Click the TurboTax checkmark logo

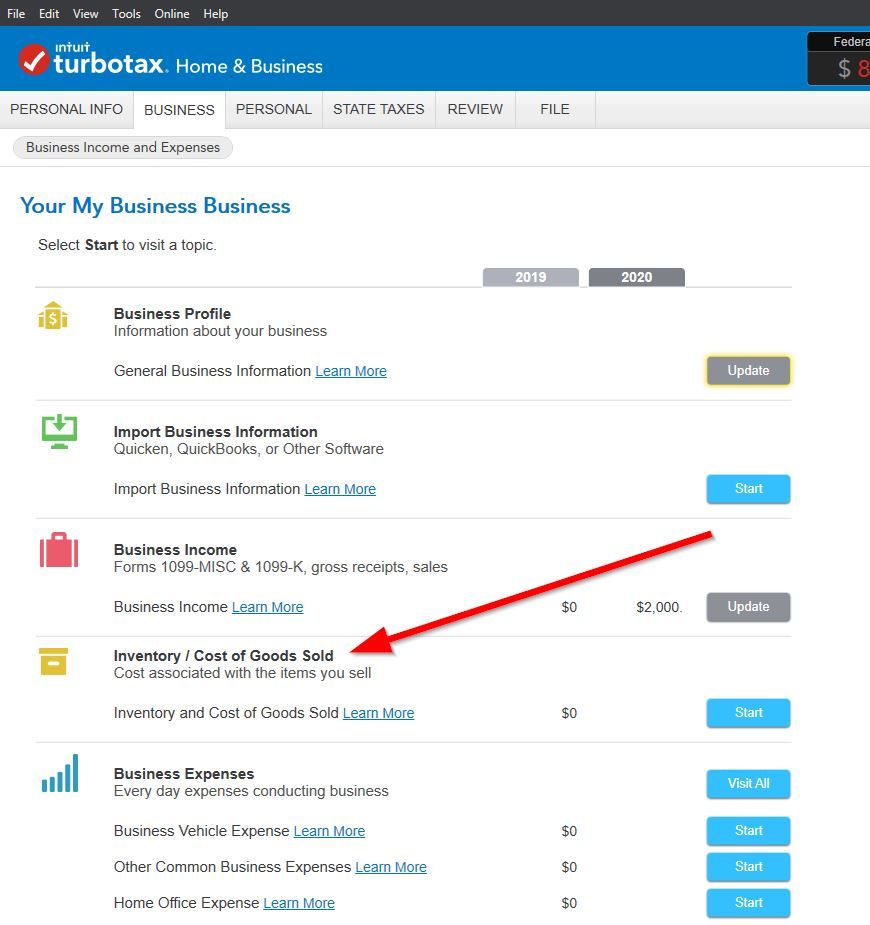34,60
